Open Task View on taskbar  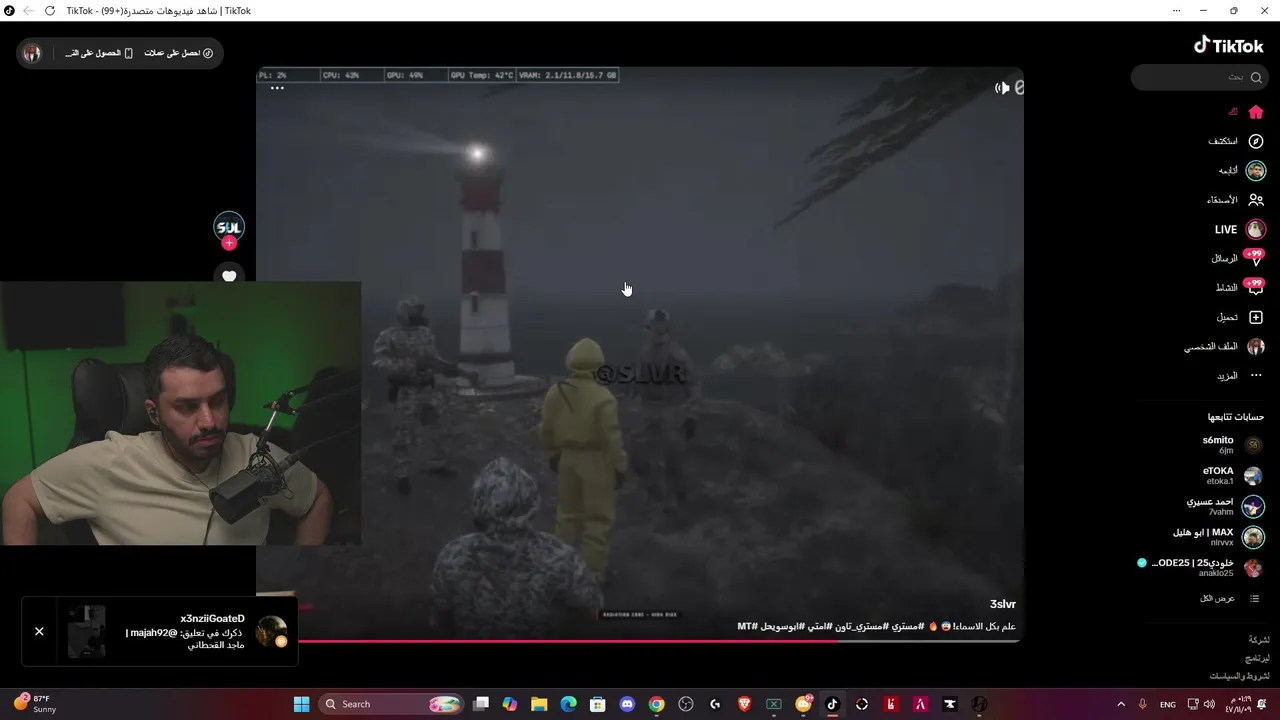[480, 704]
